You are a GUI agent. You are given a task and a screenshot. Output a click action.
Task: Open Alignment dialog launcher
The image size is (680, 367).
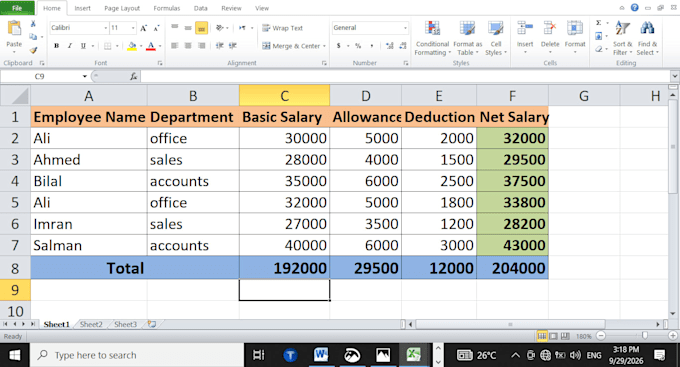324,63
